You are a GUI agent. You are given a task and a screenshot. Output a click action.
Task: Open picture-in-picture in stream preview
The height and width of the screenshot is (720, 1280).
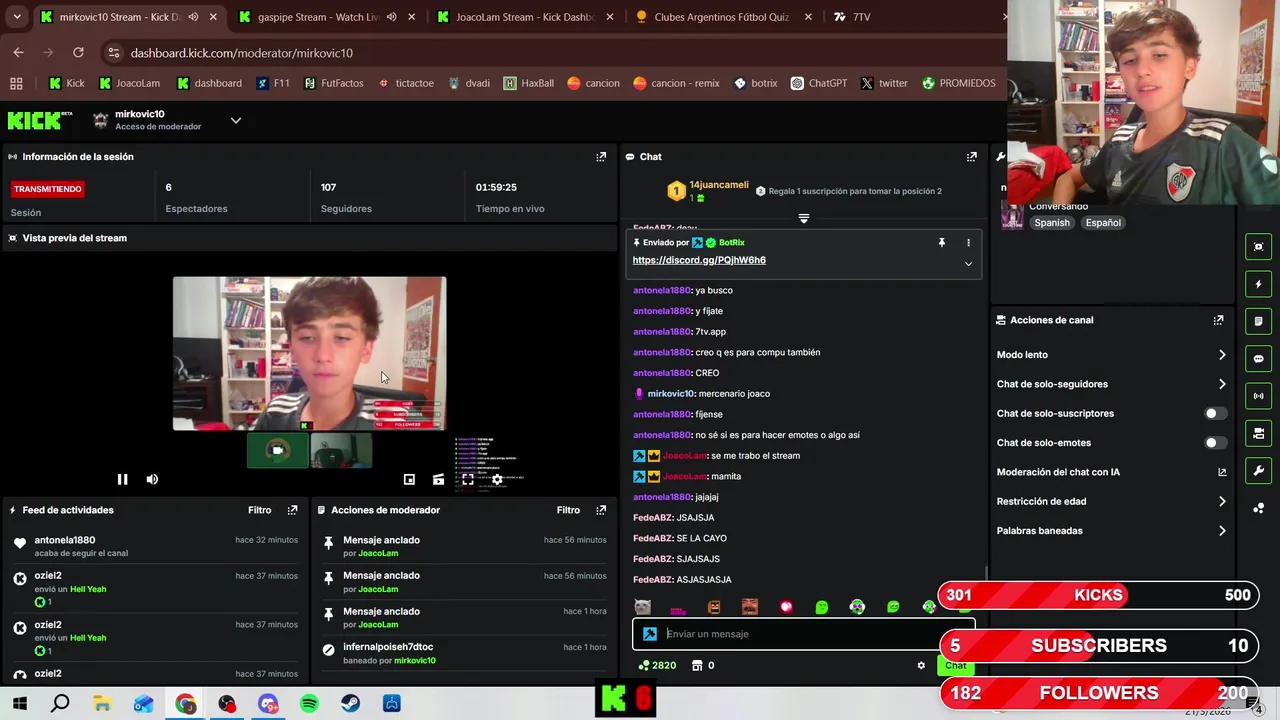(x=409, y=480)
